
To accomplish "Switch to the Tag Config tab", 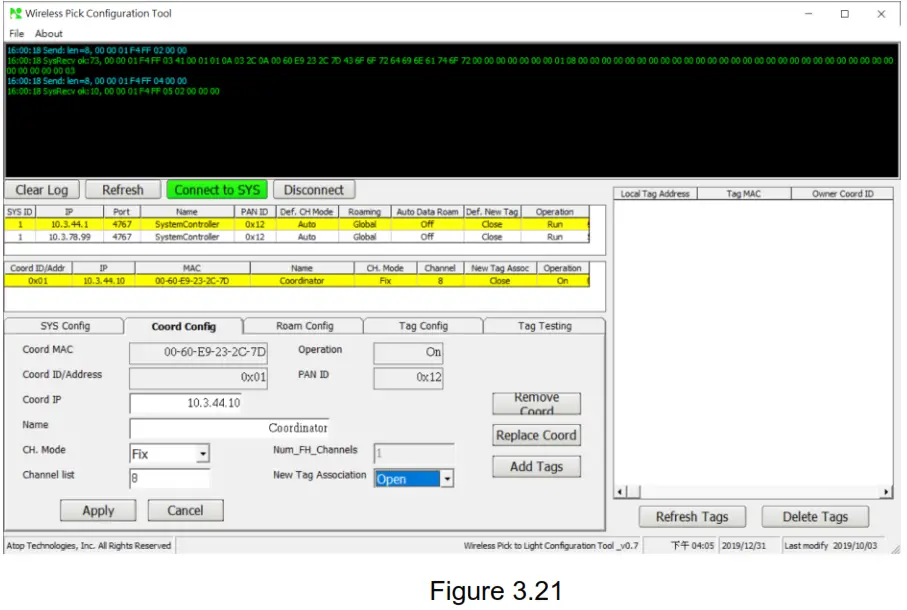I will (423, 326).
